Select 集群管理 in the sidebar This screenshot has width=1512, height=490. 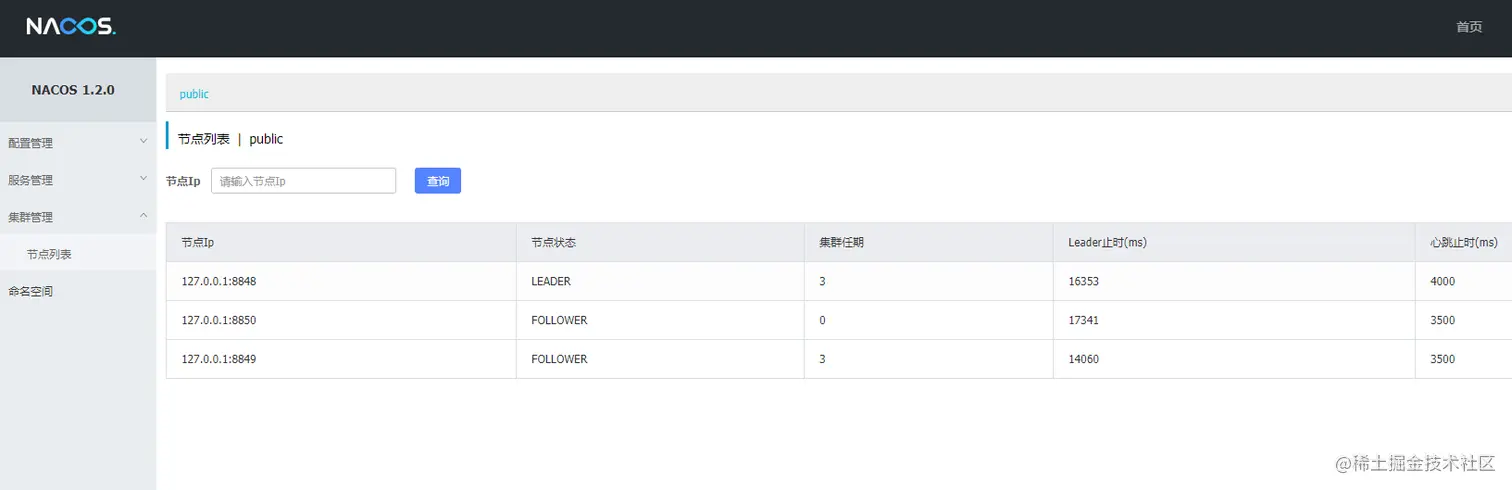click(31, 217)
